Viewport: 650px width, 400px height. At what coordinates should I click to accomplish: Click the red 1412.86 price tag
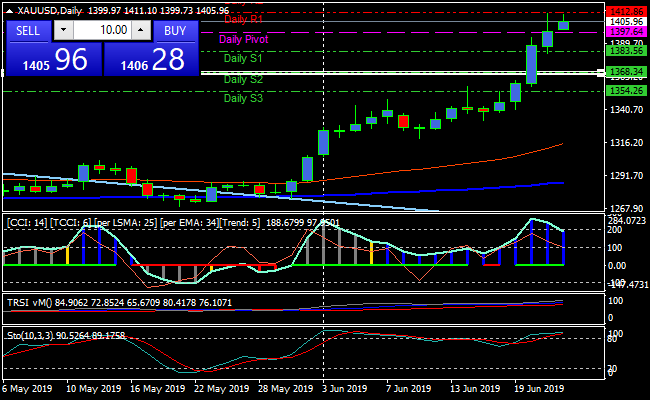click(x=626, y=11)
